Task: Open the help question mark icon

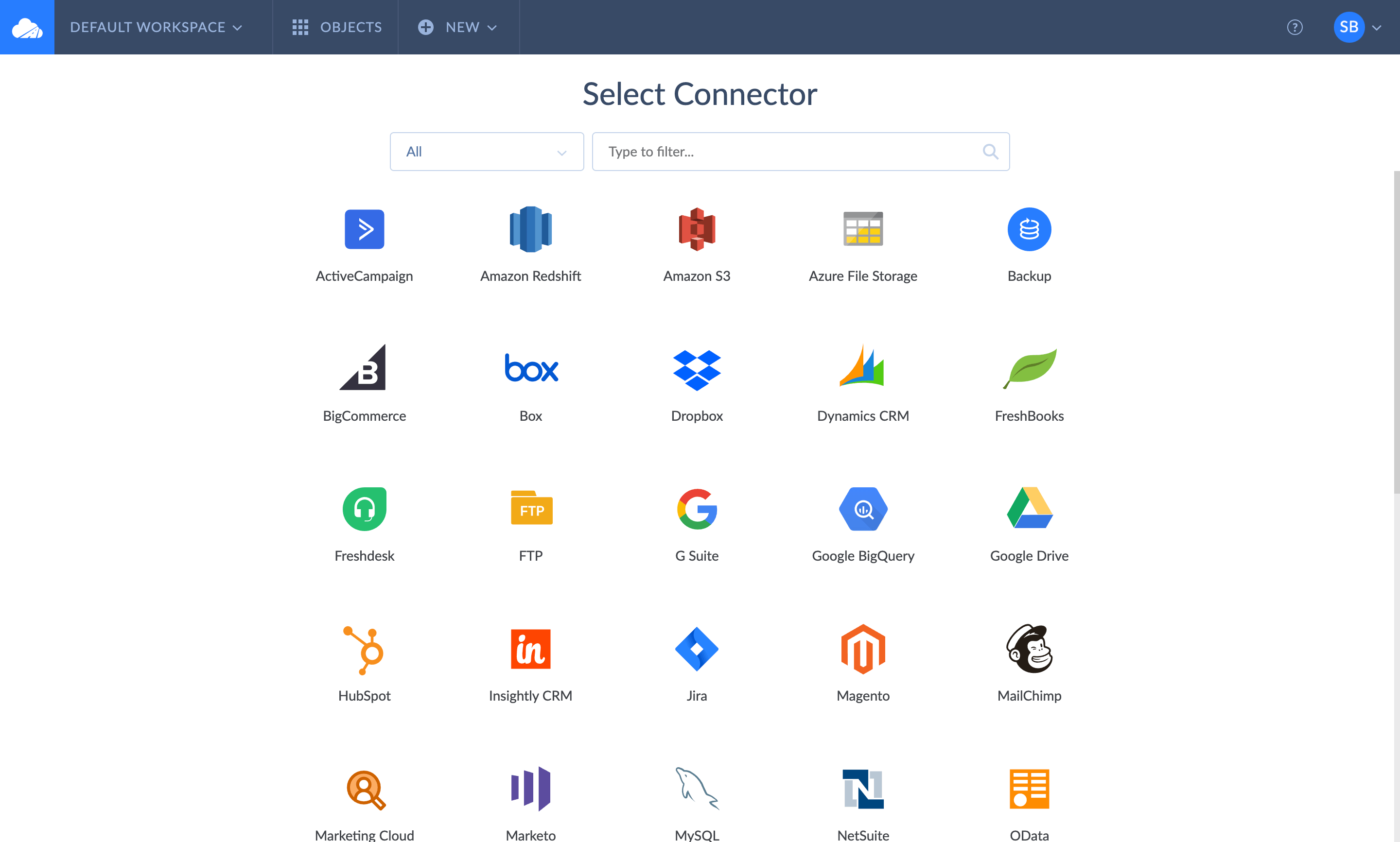Action: pos(1295,27)
